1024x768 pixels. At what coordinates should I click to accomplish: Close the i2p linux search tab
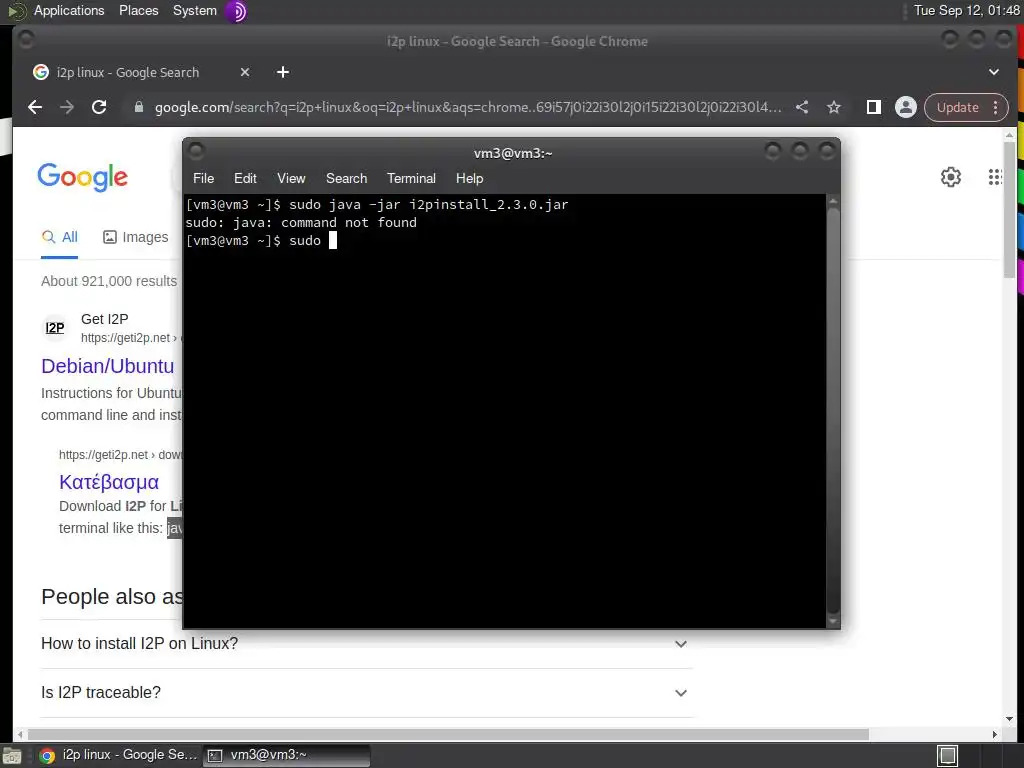(245, 72)
